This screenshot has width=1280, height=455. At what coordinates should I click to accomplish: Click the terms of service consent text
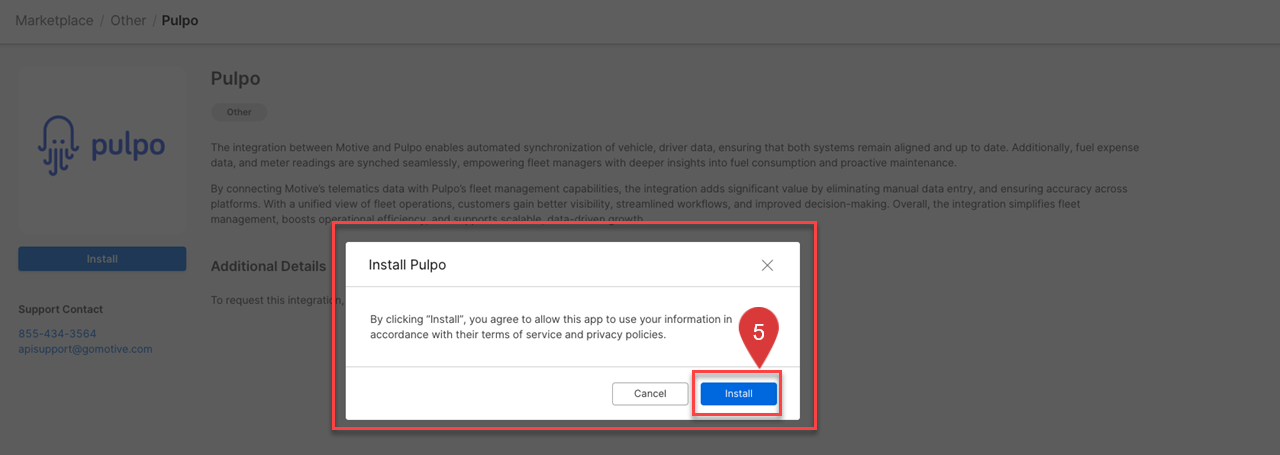point(550,327)
